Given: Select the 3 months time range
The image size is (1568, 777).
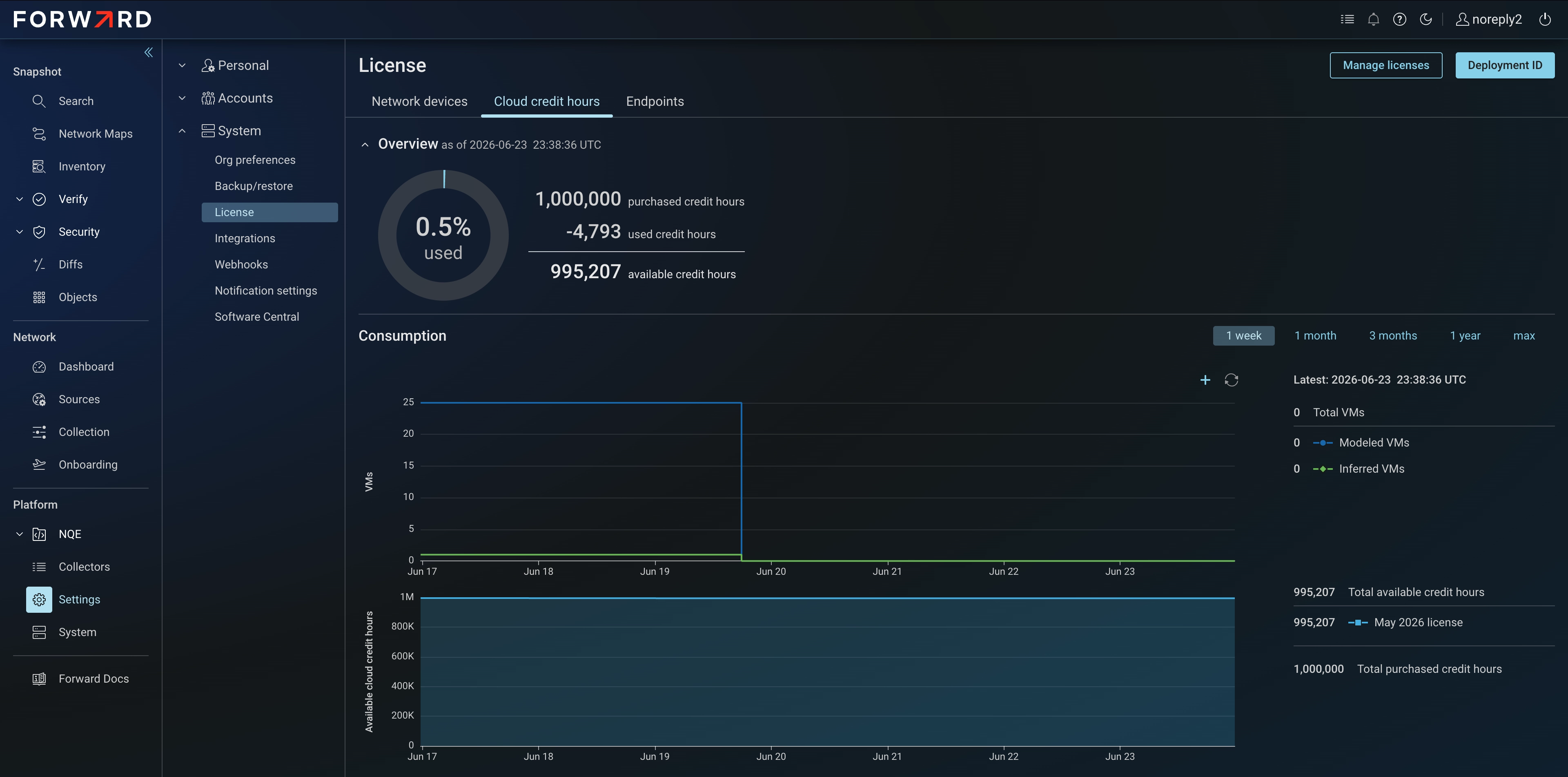Looking at the screenshot, I should coord(1393,335).
